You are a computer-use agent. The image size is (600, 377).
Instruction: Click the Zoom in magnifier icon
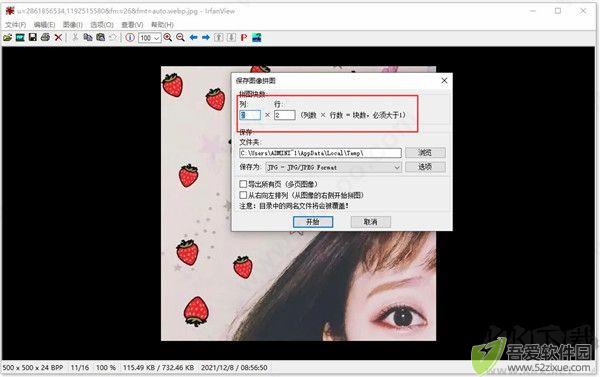coord(168,38)
